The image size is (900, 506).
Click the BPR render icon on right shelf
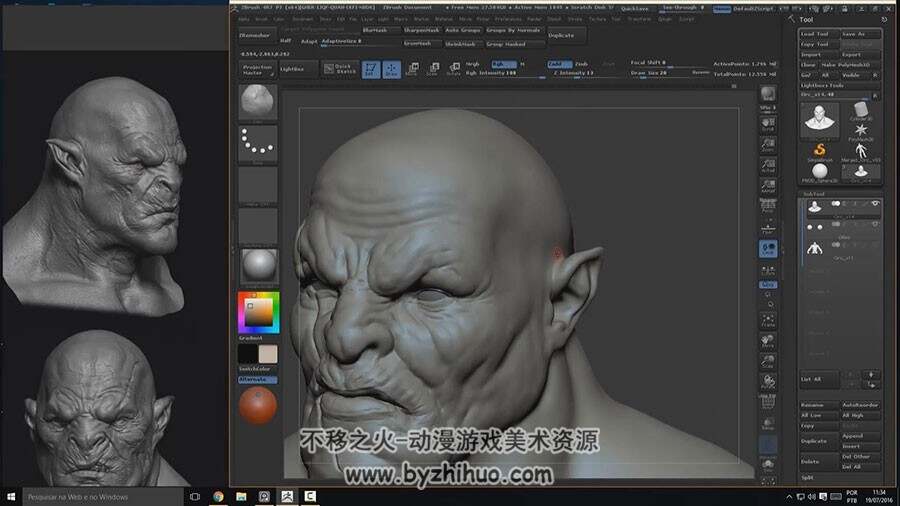coord(768,94)
